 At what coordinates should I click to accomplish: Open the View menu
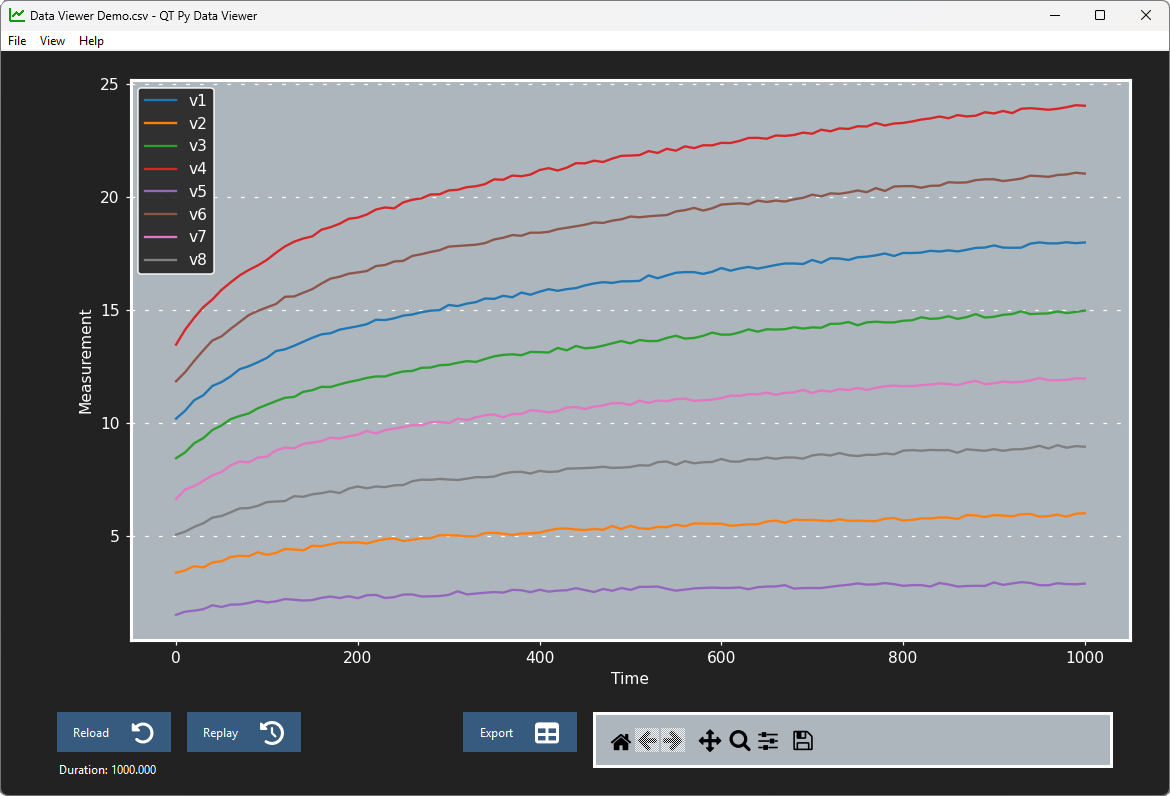52,41
